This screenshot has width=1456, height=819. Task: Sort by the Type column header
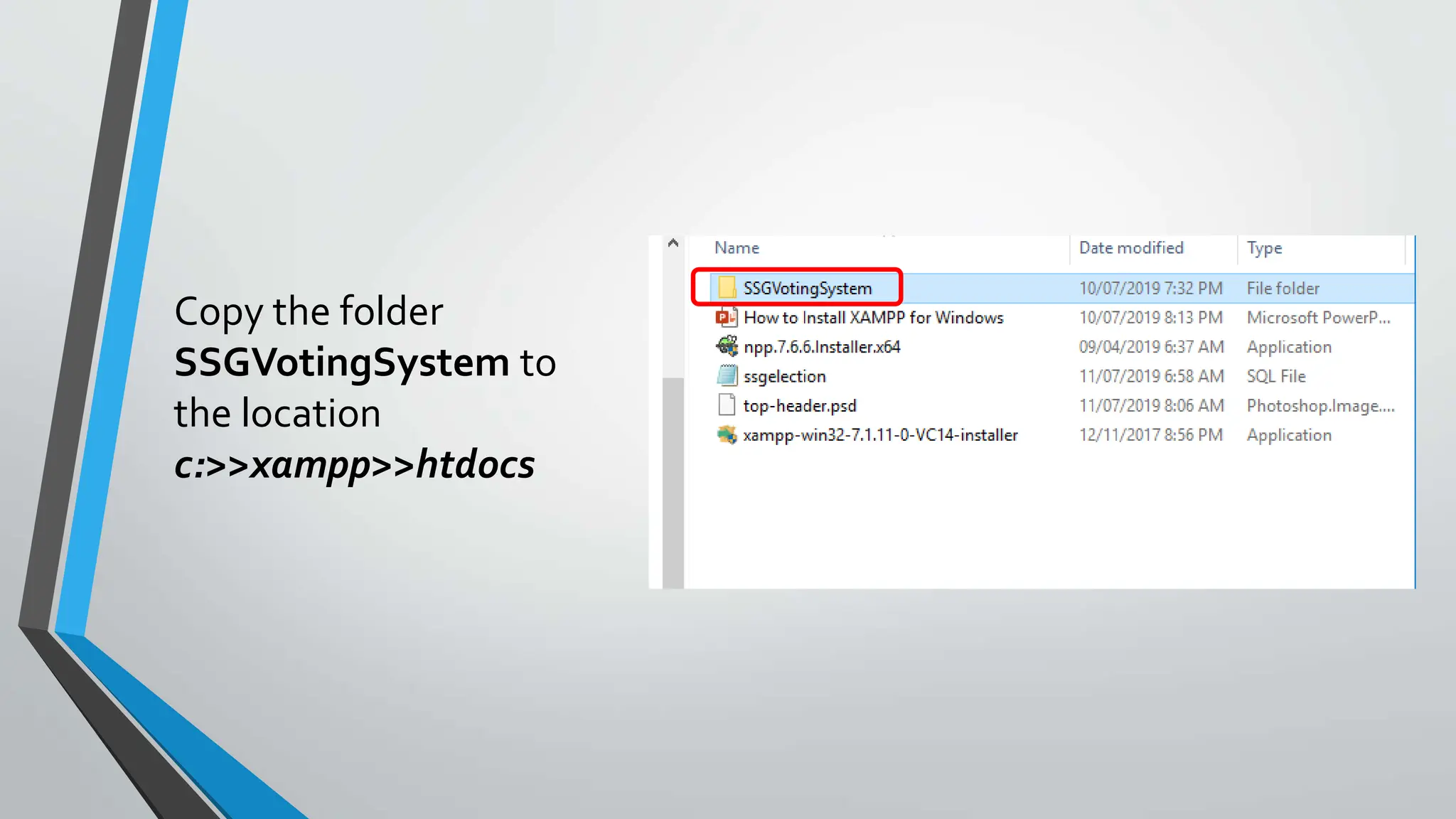pyautogui.click(x=1264, y=248)
